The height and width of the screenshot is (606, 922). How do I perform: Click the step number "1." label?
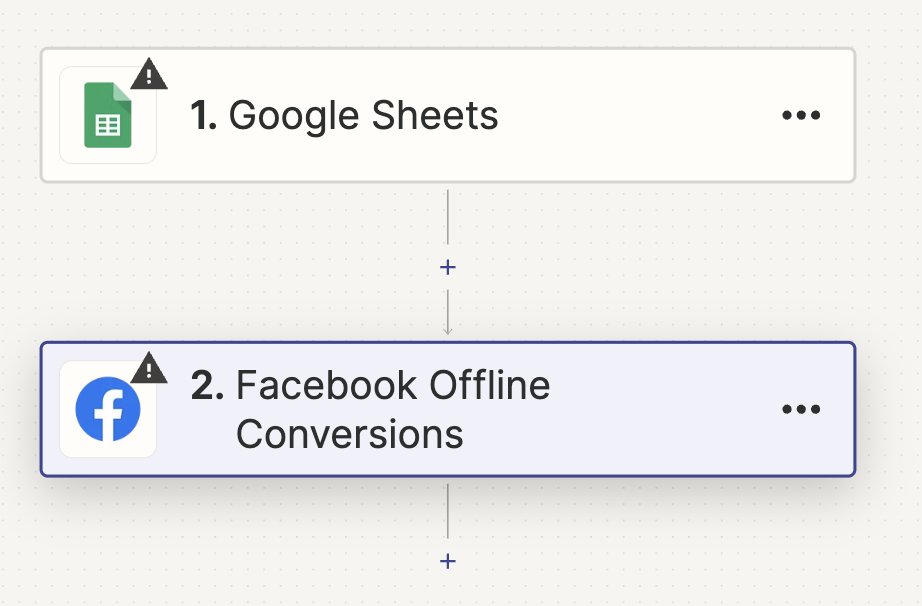coord(203,115)
